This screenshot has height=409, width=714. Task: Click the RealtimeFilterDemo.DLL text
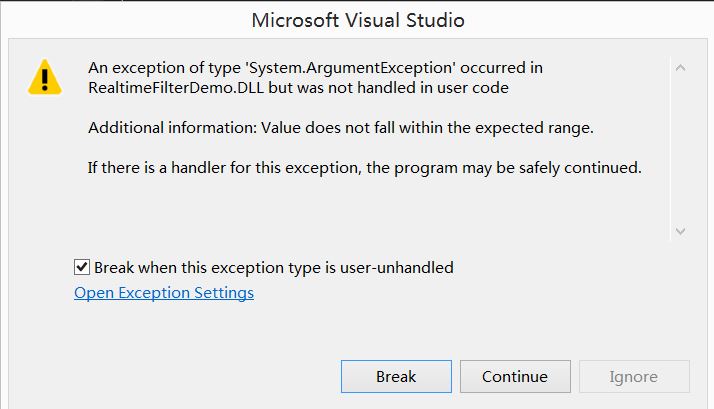click(x=176, y=87)
